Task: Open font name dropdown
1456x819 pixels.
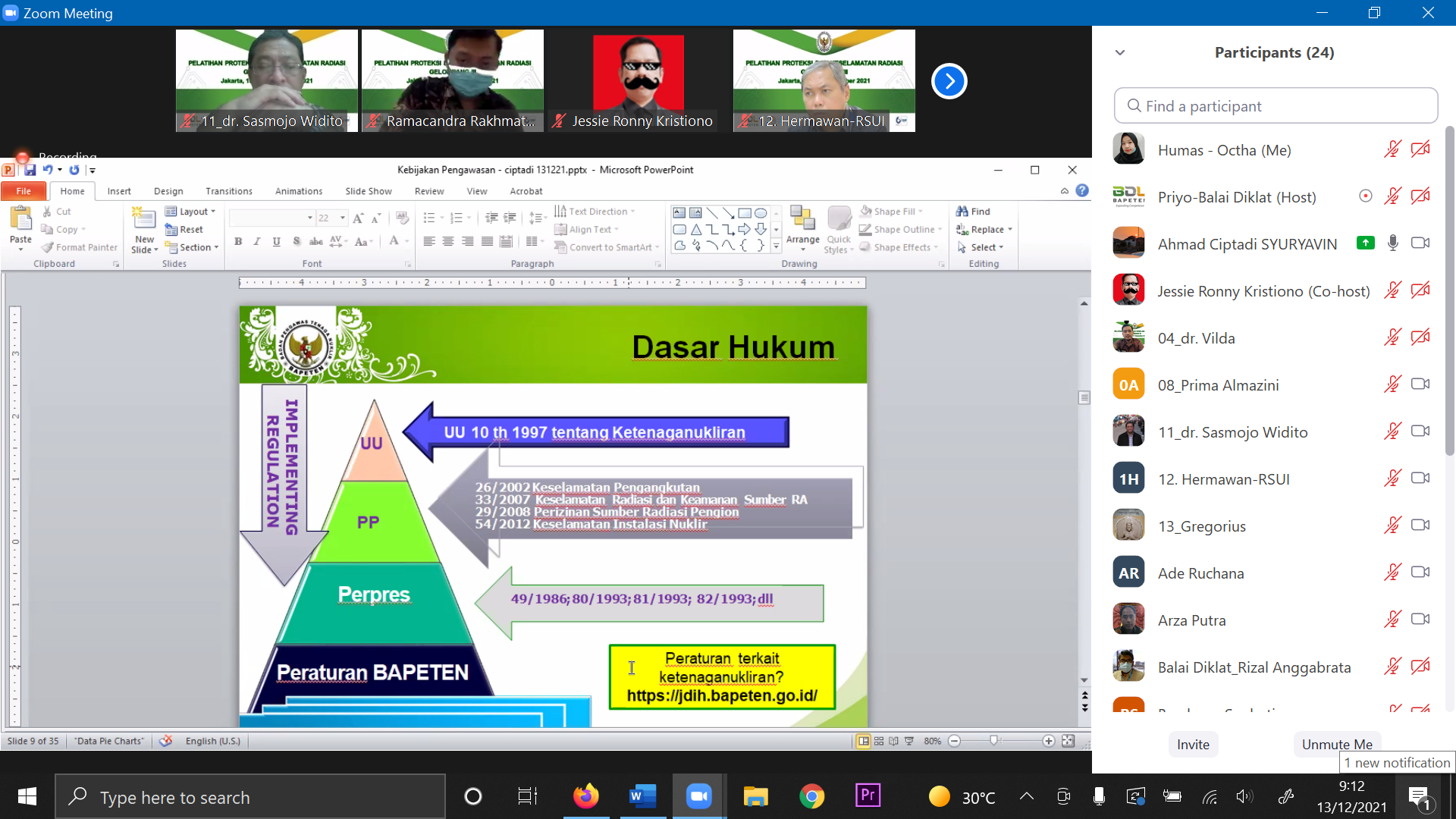Action: [309, 218]
